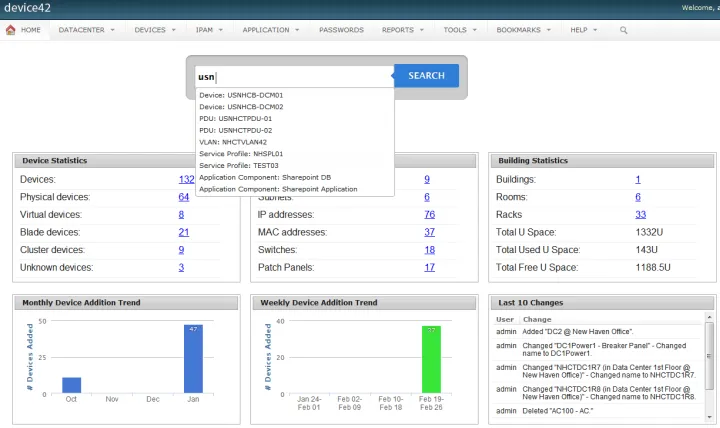Click scrollbar down arrow in Last 10 Changes
Image resolution: width=720 pixels, height=428 pixels.
(709, 417)
